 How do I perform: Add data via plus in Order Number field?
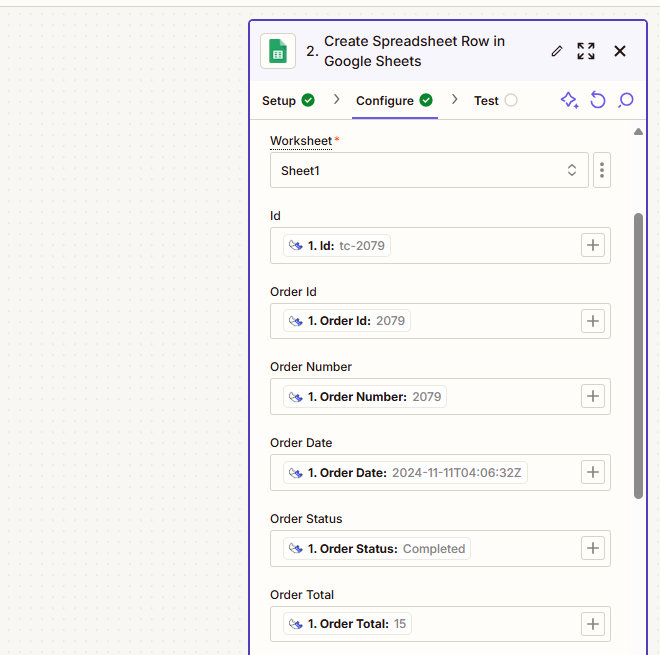593,397
